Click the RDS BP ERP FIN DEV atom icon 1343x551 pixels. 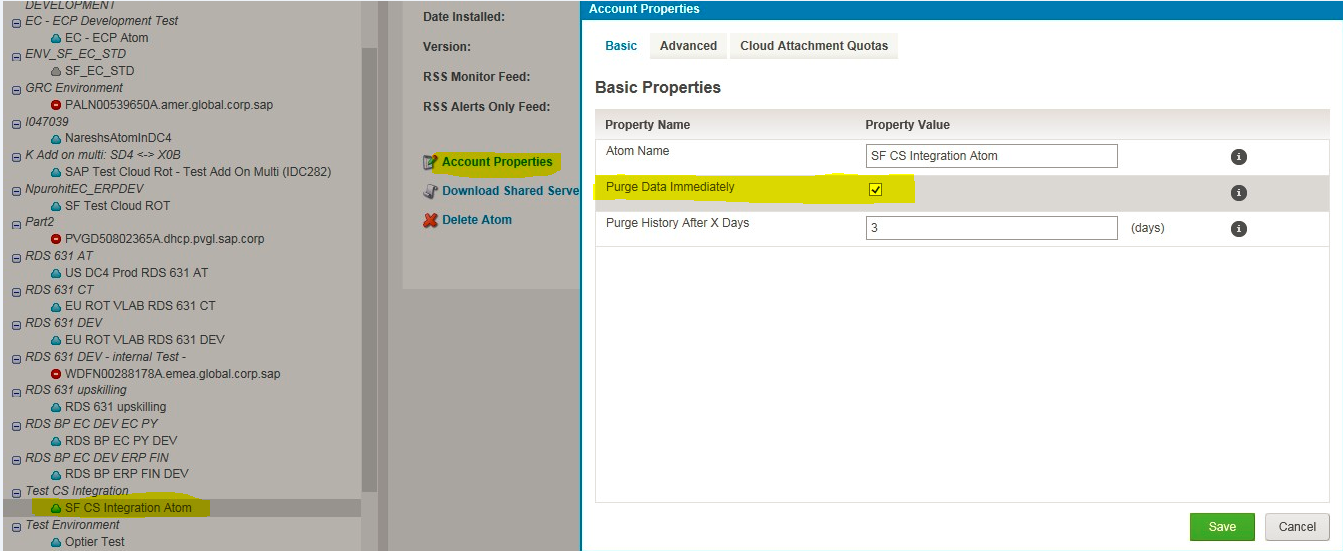56,474
